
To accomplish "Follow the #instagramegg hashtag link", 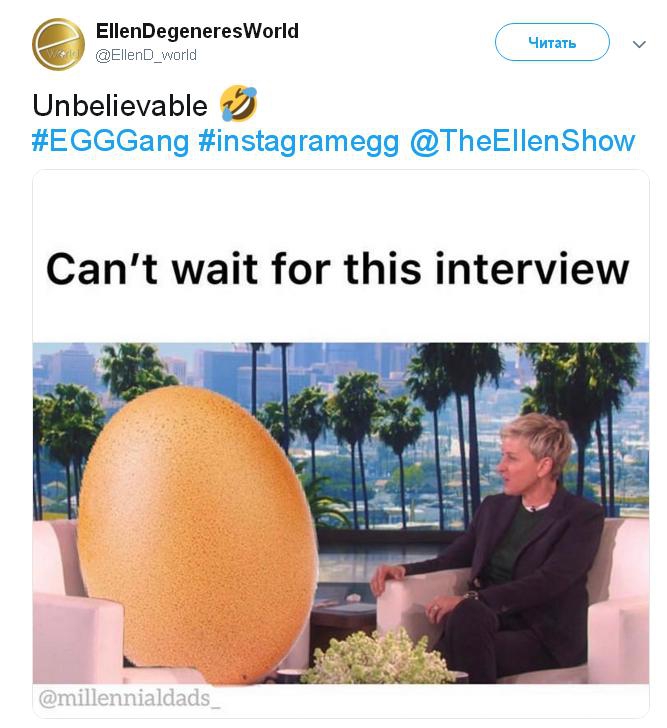I will [x=299, y=141].
